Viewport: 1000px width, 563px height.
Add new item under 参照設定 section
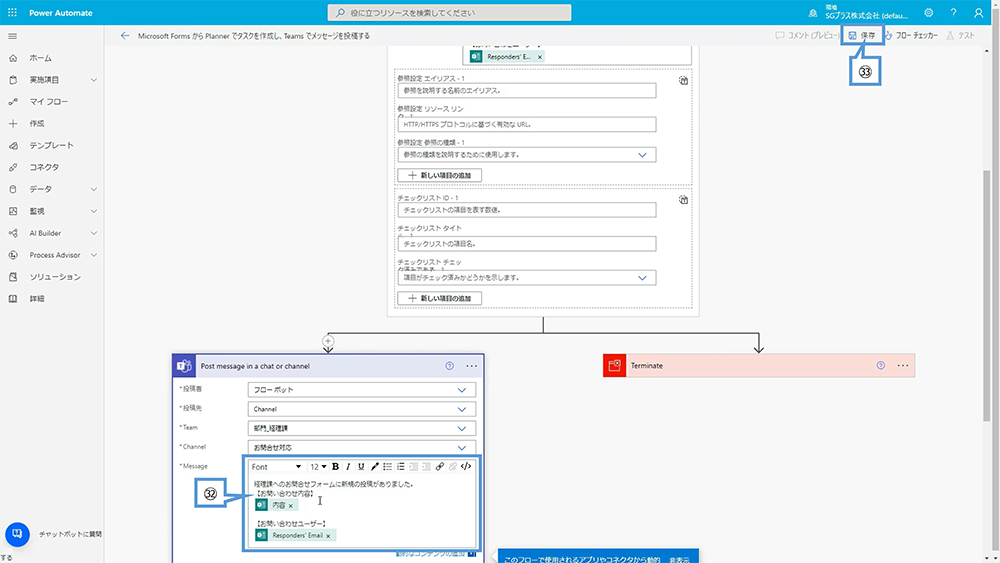pyautogui.click(x=439, y=175)
